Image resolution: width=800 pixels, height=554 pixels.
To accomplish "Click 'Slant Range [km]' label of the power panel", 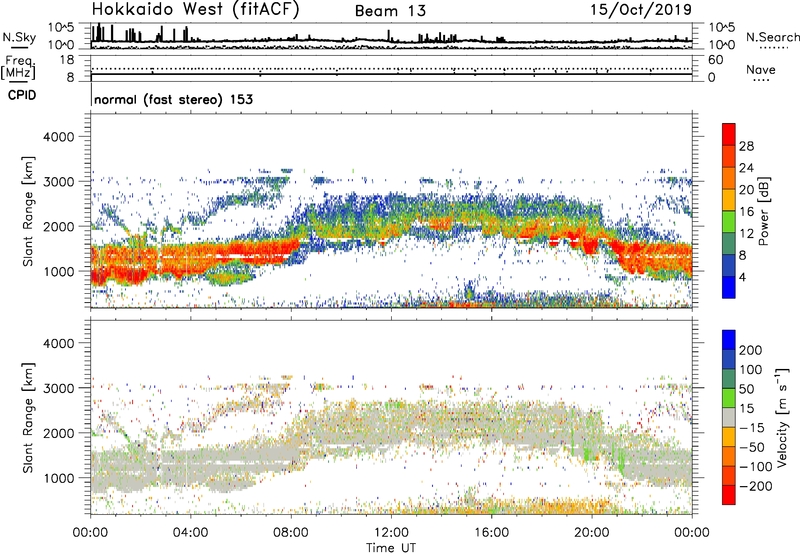I will (x=28, y=211).
